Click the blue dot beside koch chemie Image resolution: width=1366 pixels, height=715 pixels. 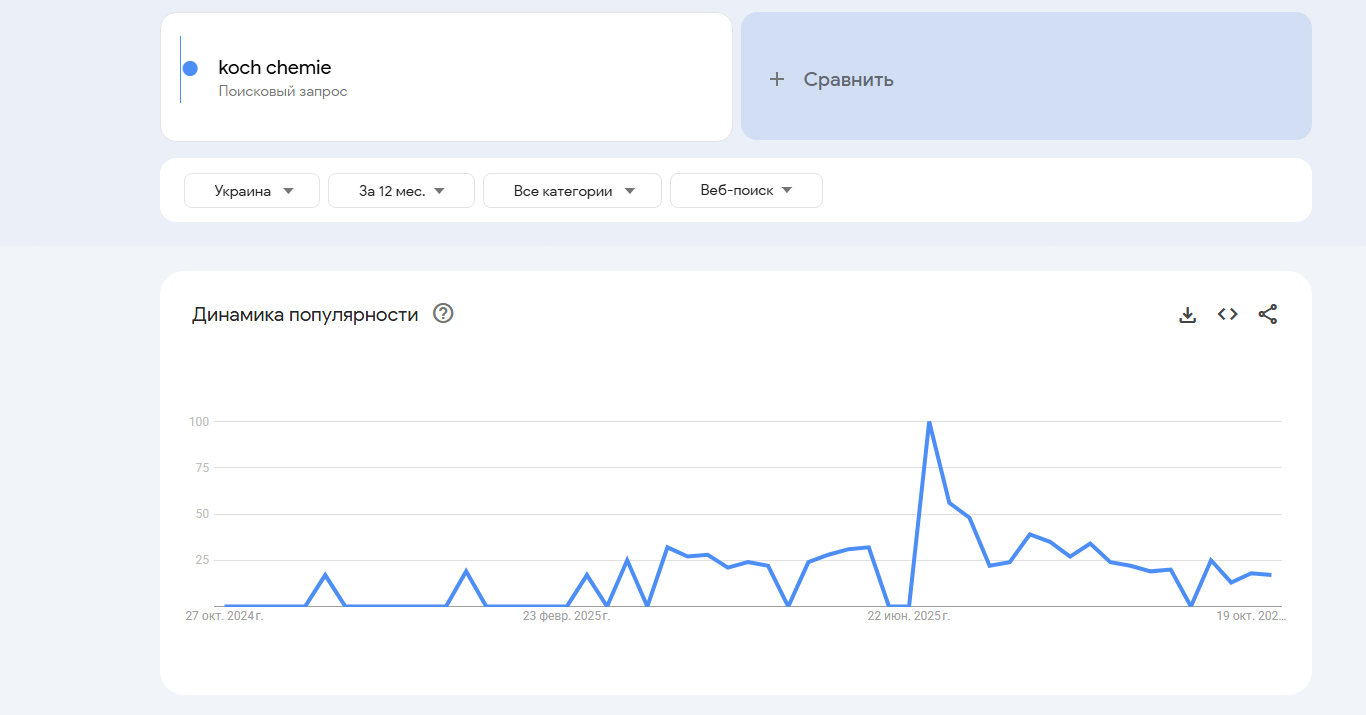[x=190, y=69]
